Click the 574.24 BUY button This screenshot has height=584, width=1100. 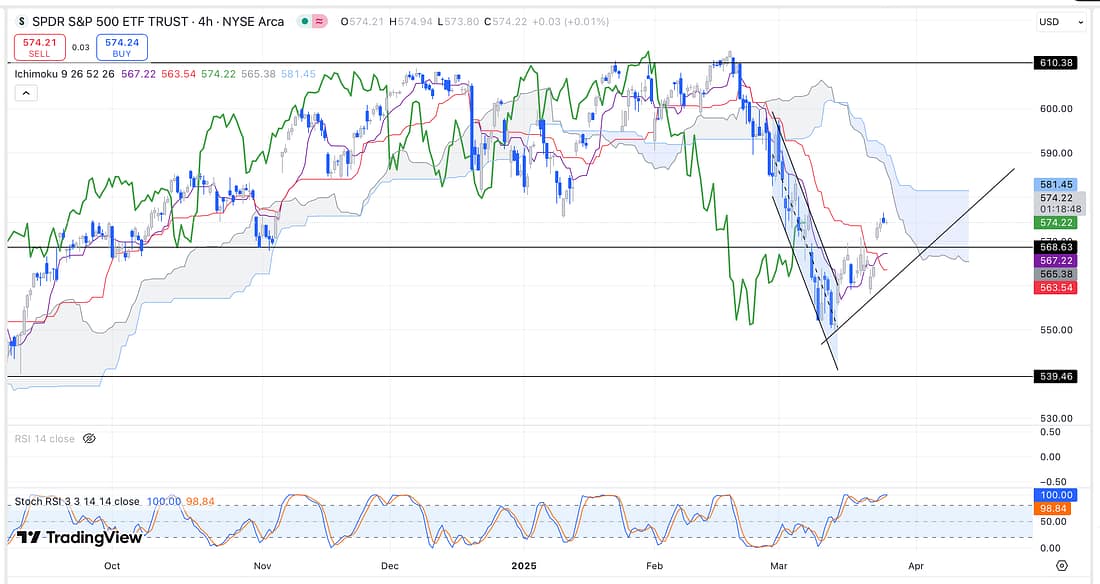pyautogui.click(x=126, y=47)
